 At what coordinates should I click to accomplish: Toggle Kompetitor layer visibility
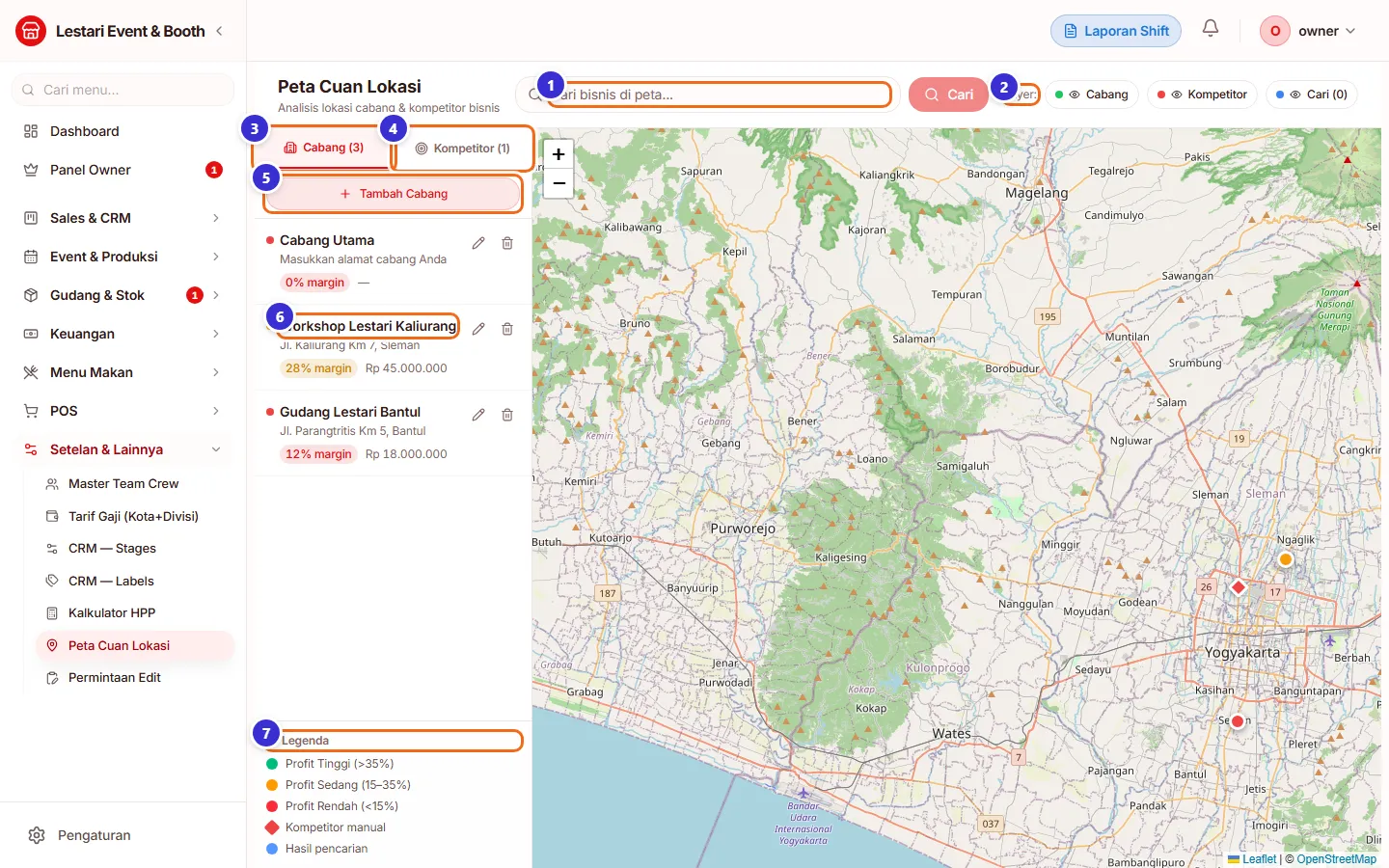[1203, 95]
